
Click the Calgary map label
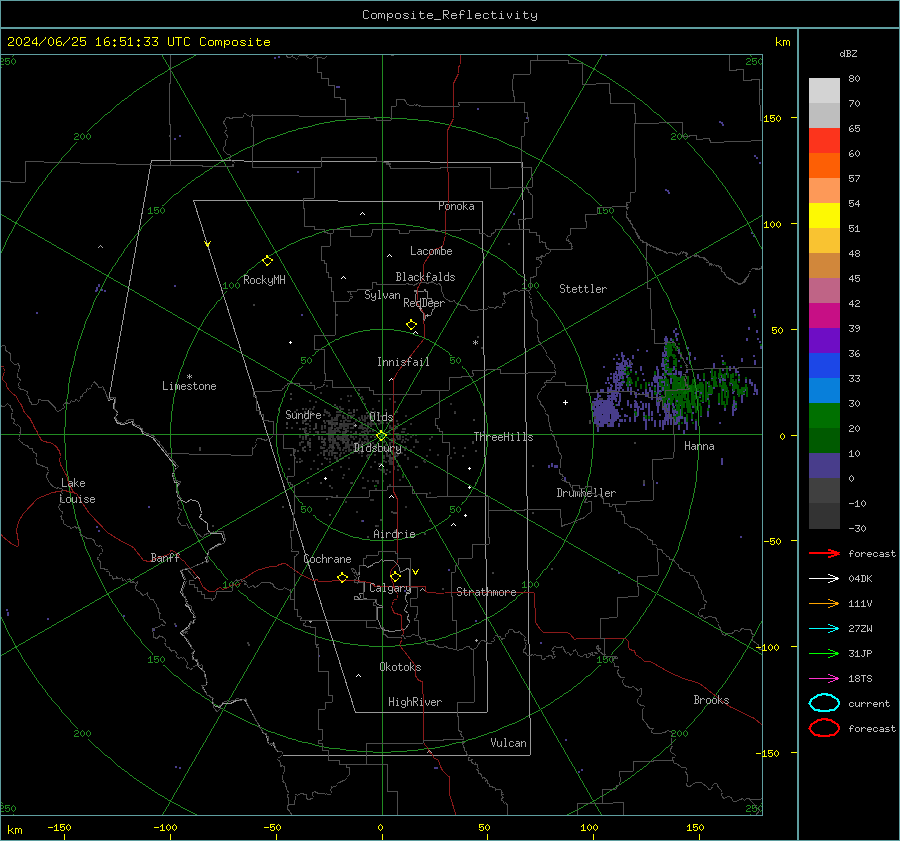click(x=390, y=588)
